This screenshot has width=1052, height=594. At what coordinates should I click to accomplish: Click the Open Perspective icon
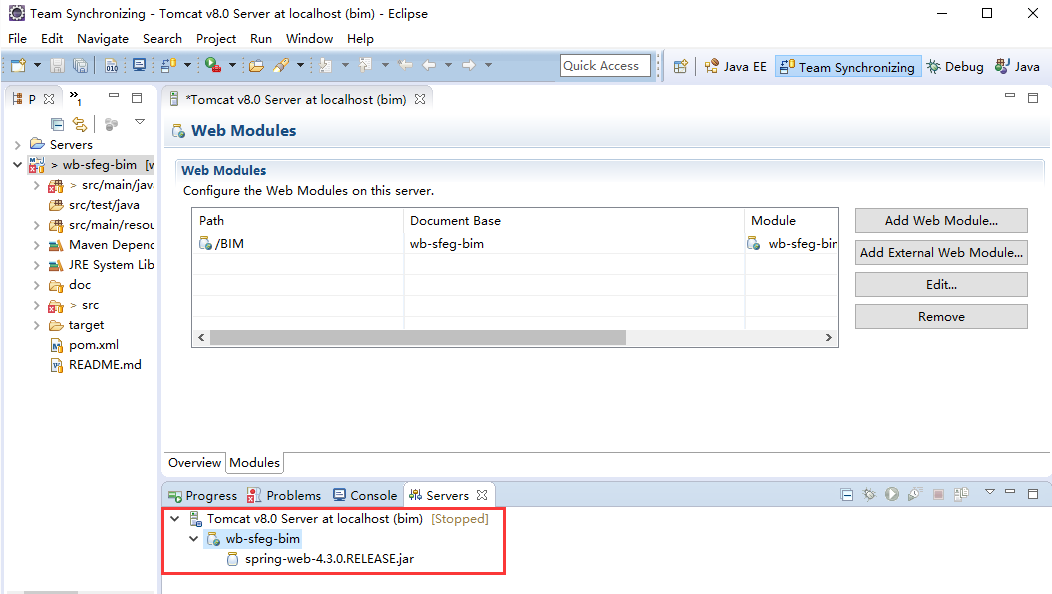(x=680, y=66)
